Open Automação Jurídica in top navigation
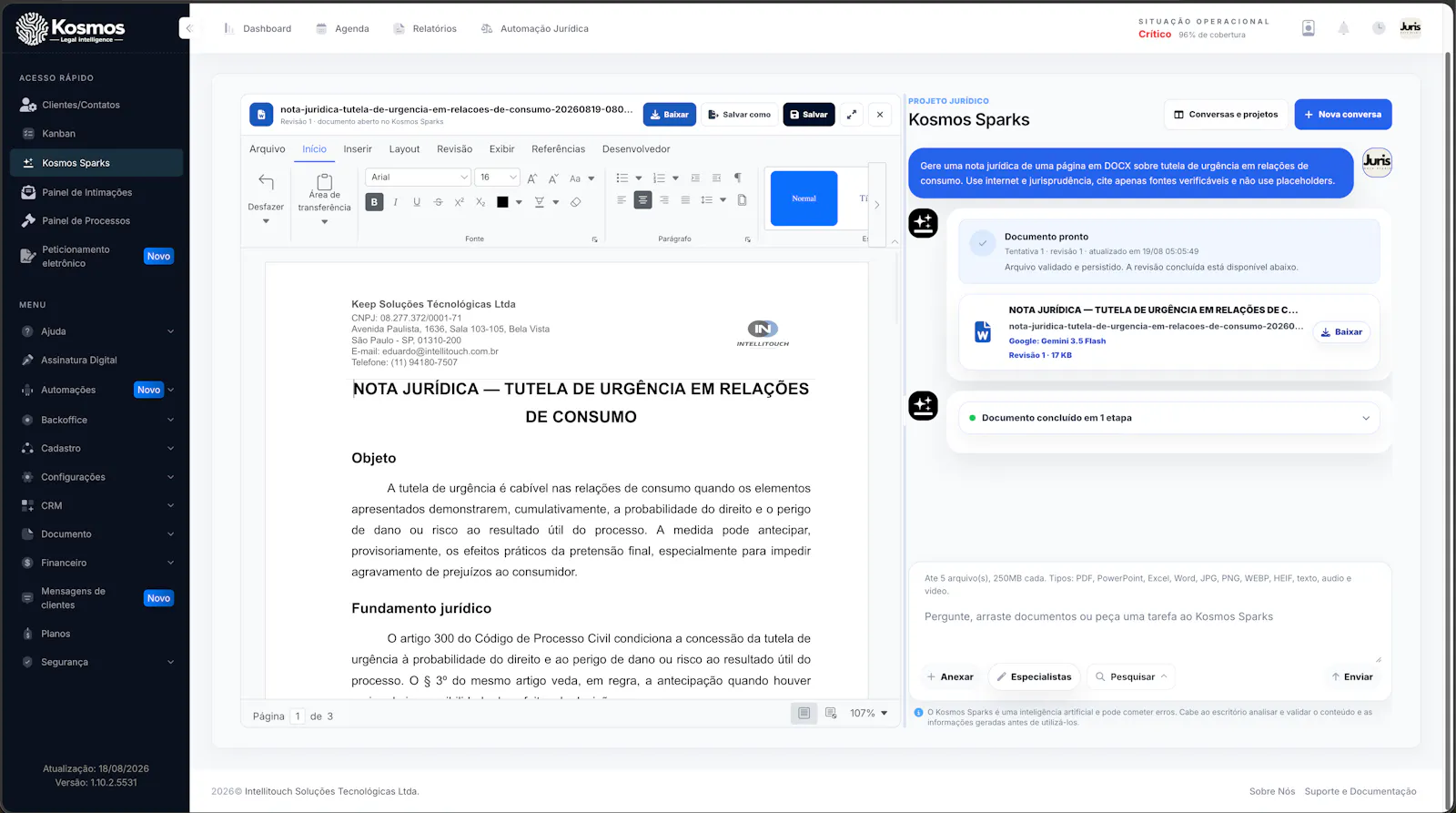Screen dimensions: 1456x813 tap(534, 28)
